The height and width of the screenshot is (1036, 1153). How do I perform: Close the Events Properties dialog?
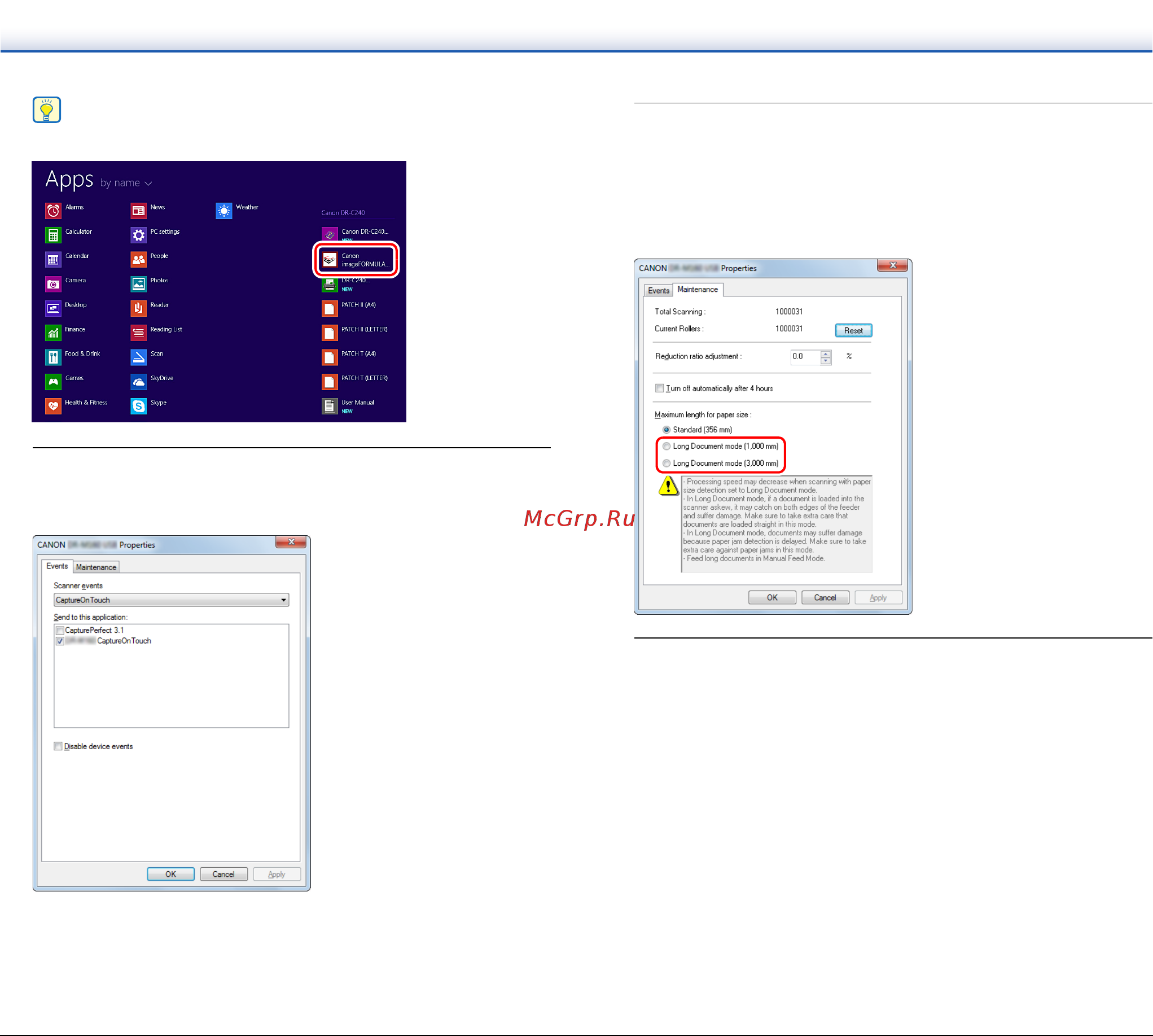(x=291, y=543)
